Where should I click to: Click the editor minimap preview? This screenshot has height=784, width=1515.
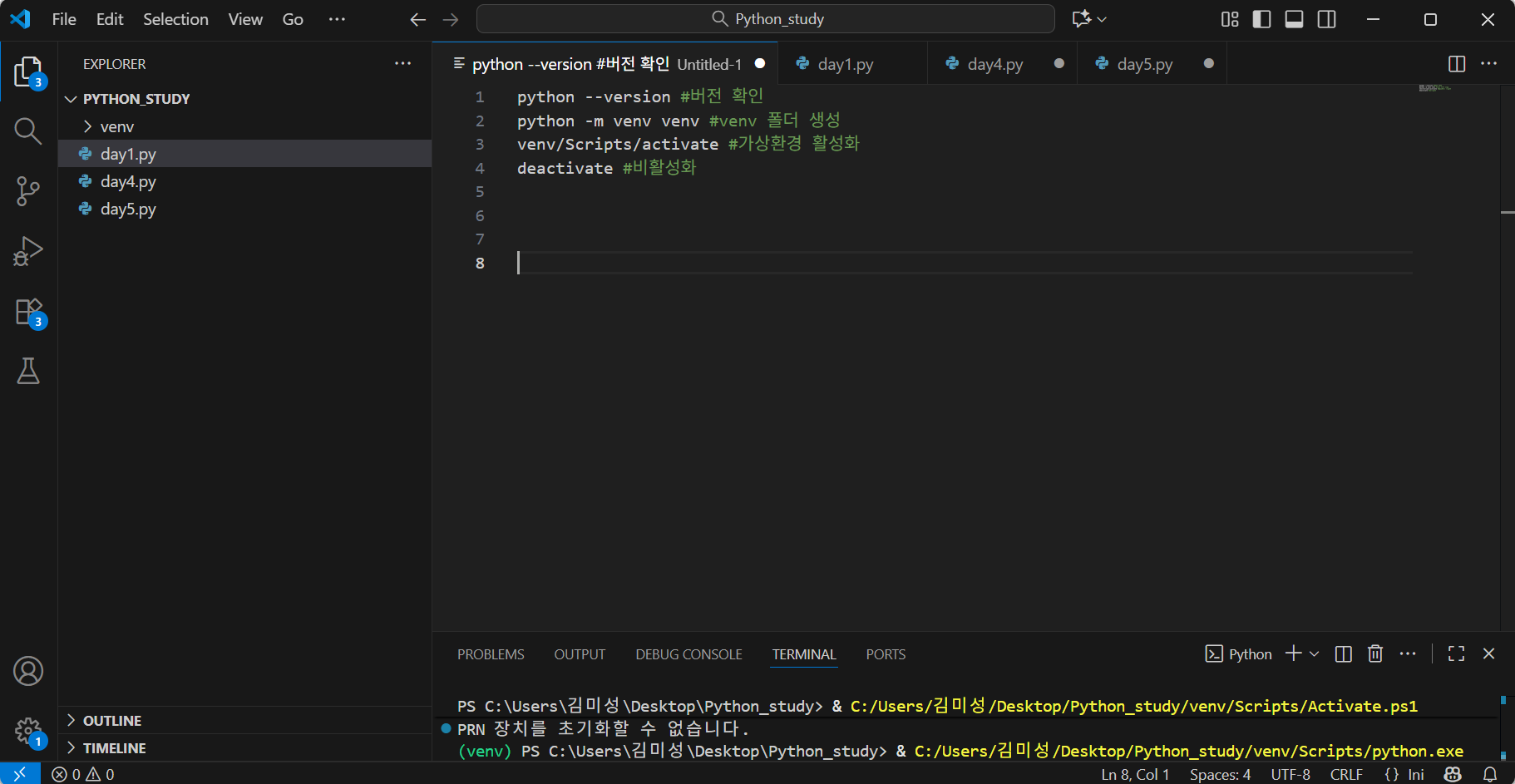click(x=1435, y=87)
